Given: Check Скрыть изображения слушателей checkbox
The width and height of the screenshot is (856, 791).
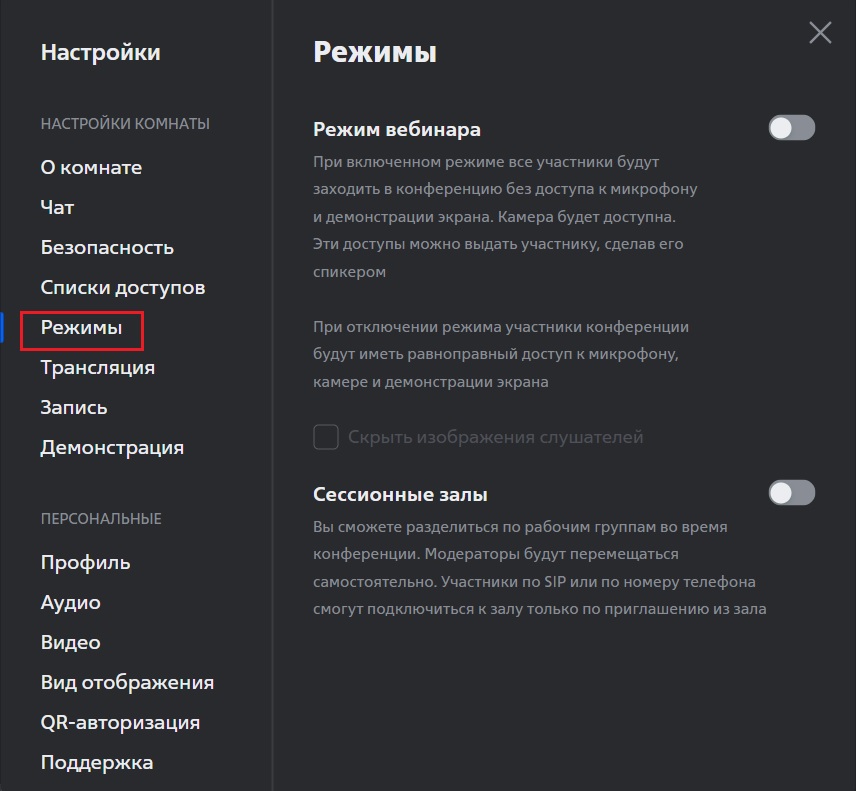Looking at the screenshot, I should point(326,437).
